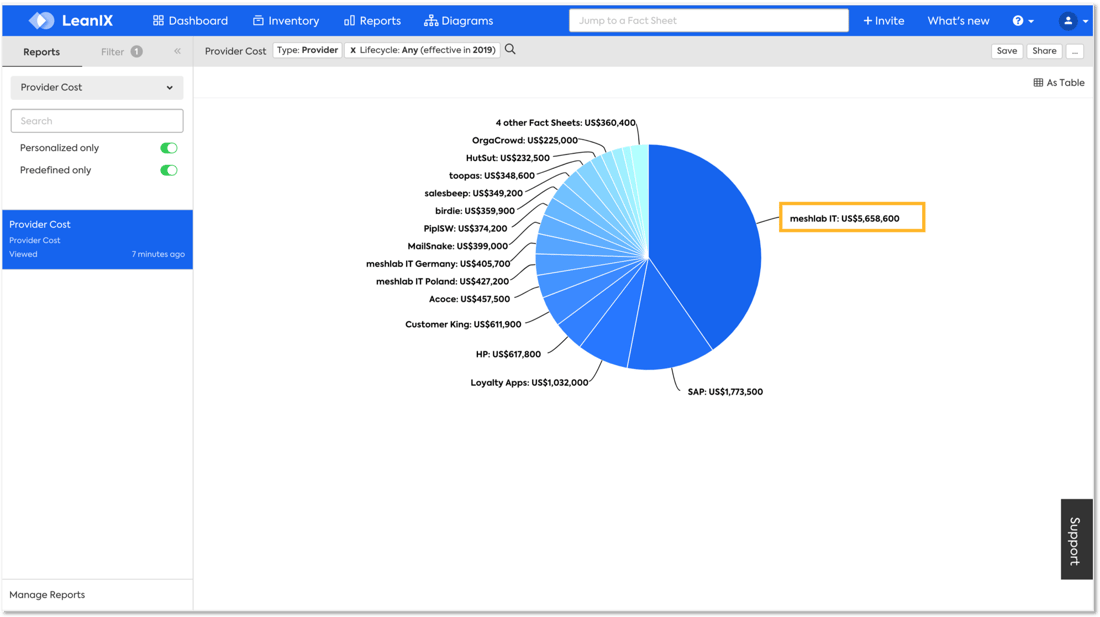Viewport: 1100px width, 617px height.
Task: Open the help menu
Action: coord(1022,20)
